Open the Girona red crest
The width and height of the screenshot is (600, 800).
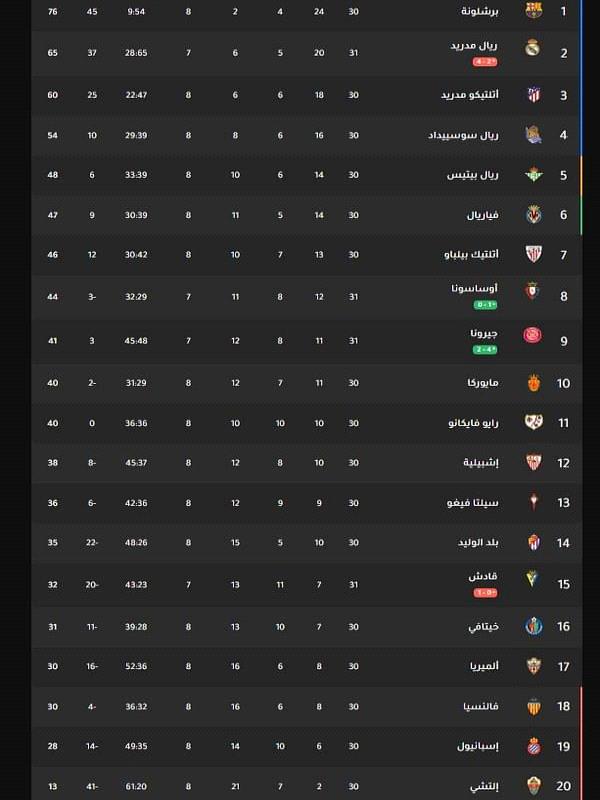pyautogui.click(x=532, y=335)
